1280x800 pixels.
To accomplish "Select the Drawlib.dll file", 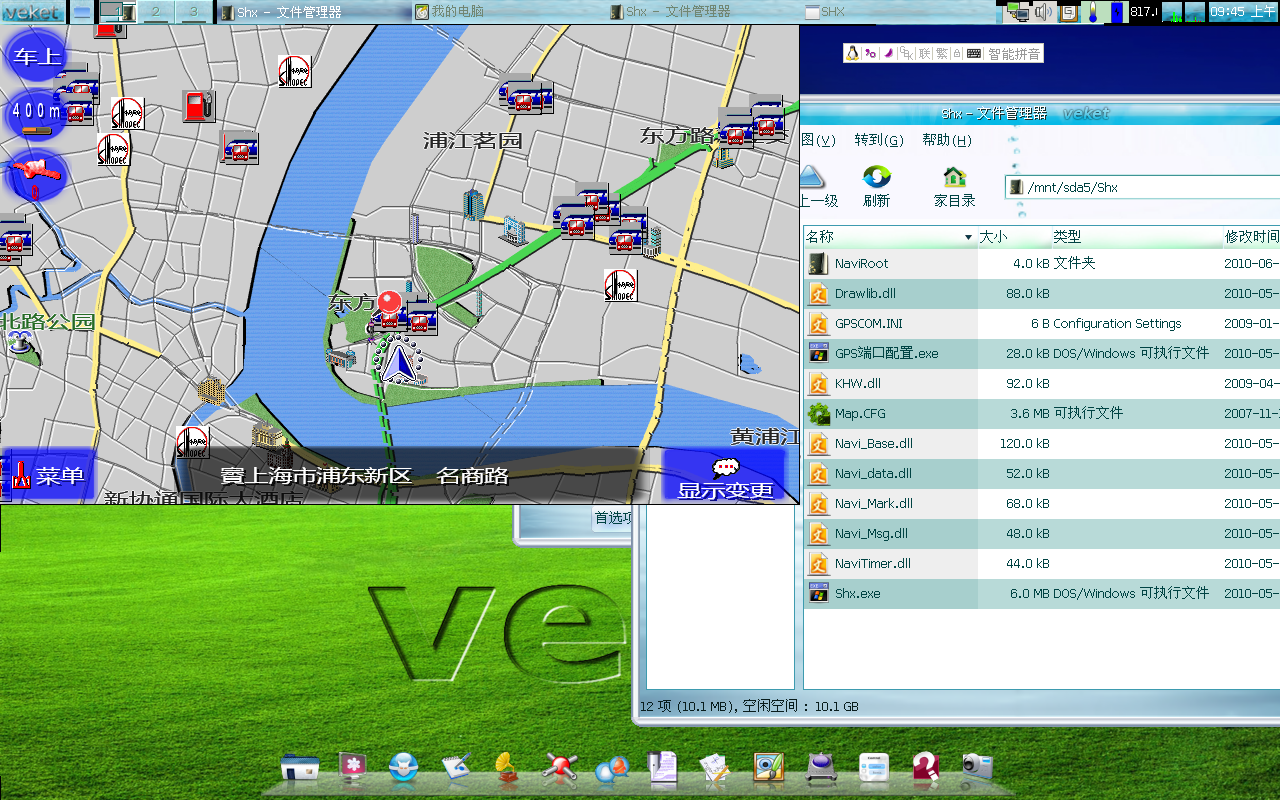I will (865, 294).
